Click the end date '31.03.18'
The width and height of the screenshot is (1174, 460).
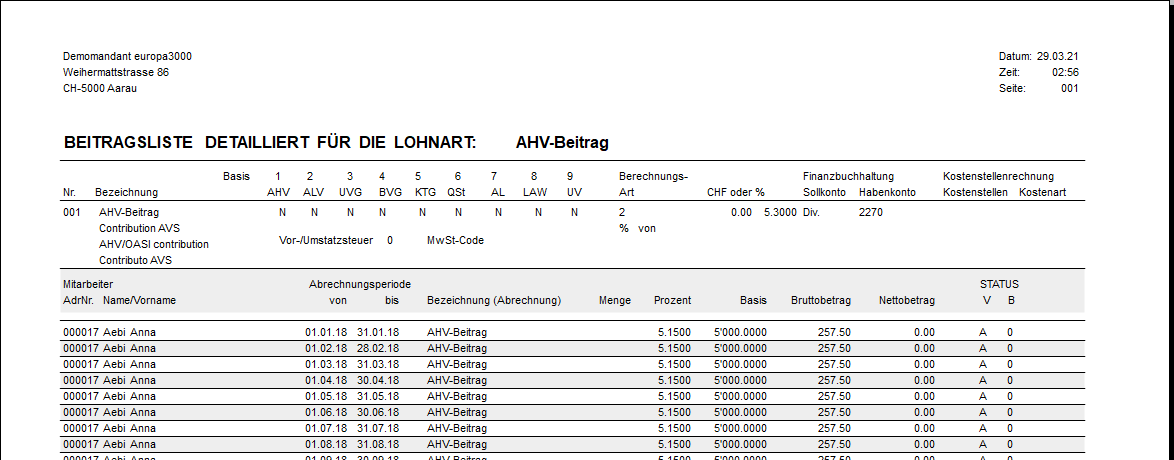[x=378, y=364]
